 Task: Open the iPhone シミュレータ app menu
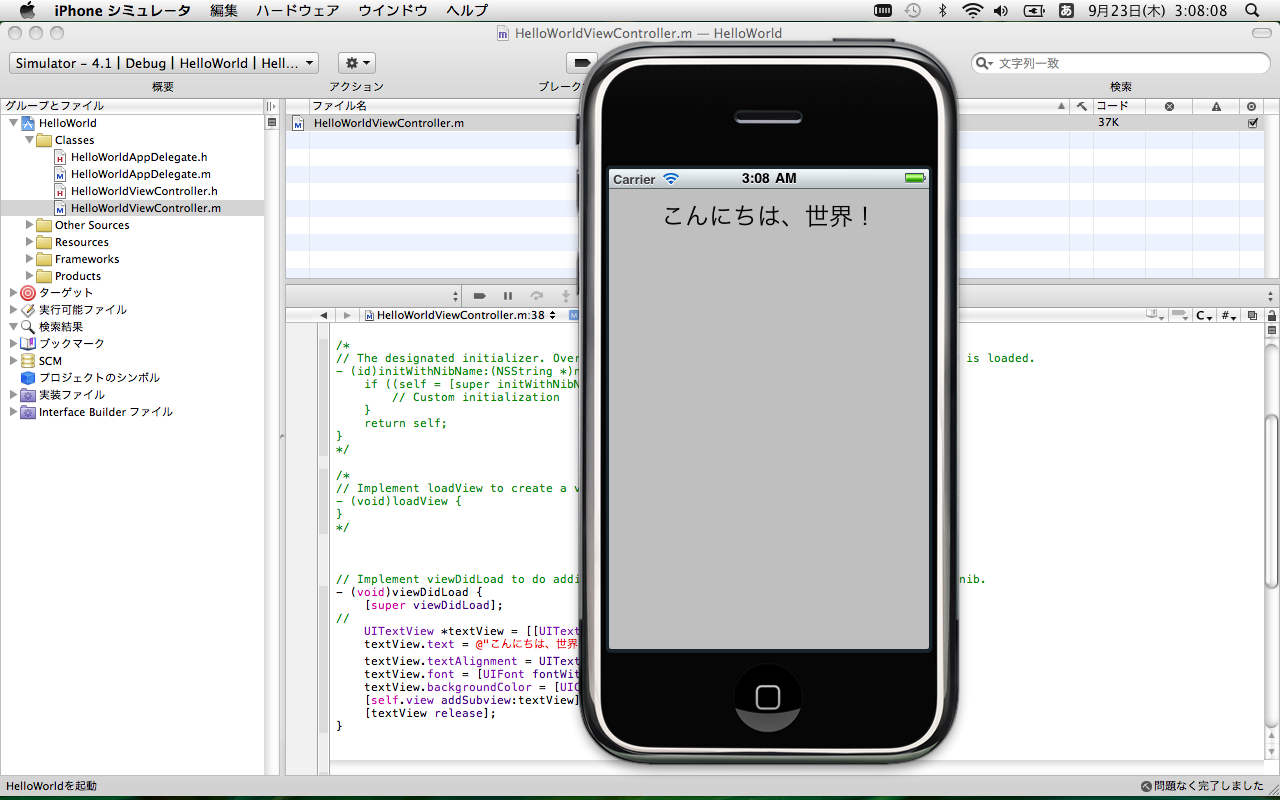click(122, 11)
